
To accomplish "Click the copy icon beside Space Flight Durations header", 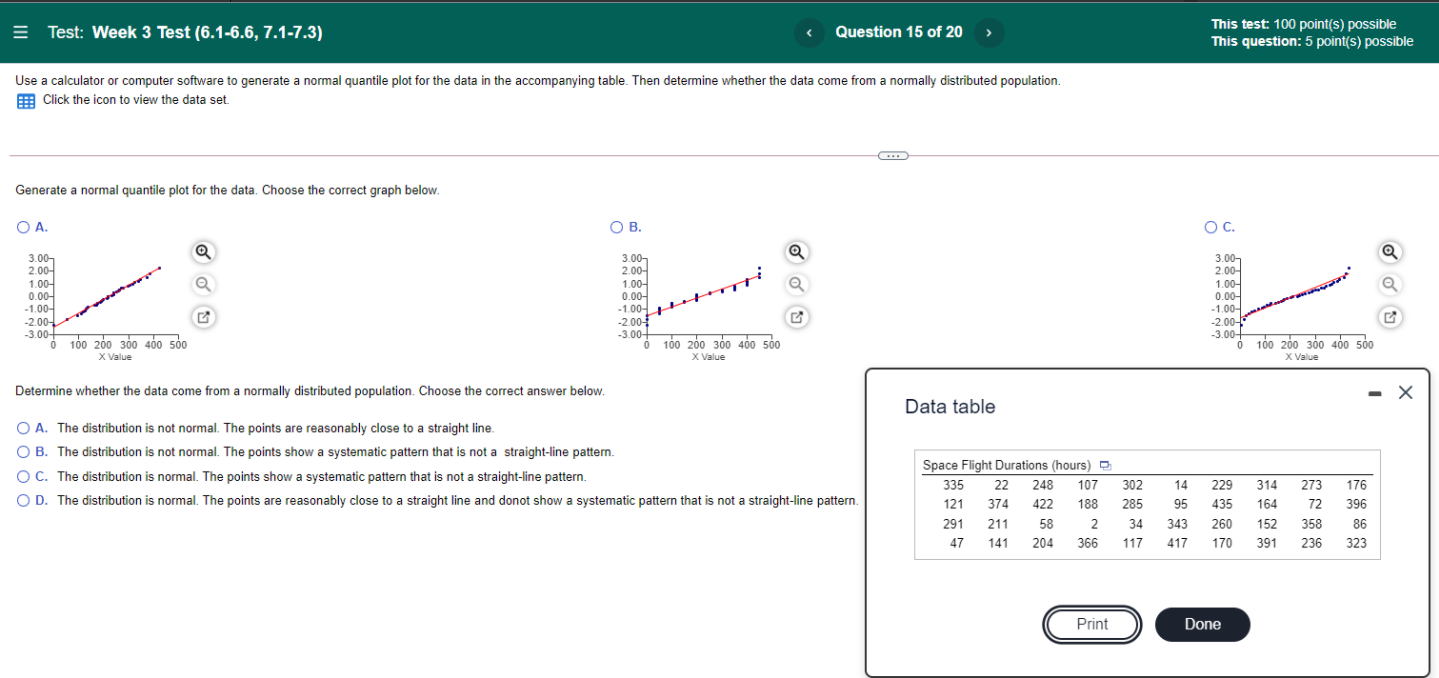I will pos(1105,465).
